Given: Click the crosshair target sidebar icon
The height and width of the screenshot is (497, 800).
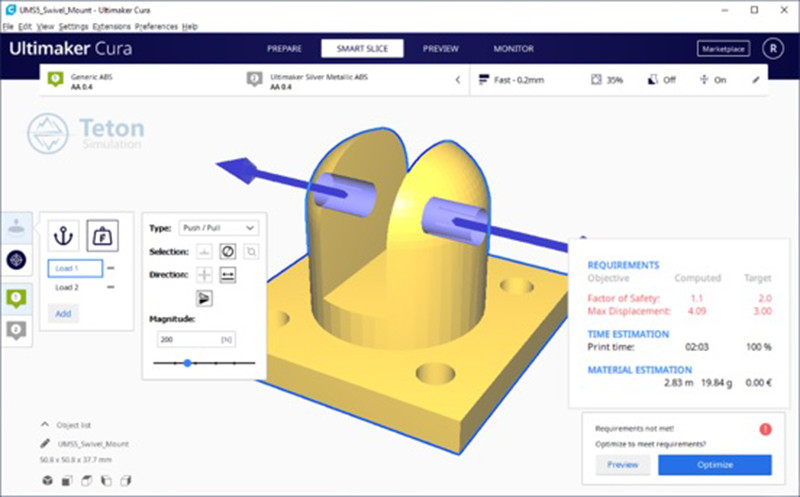Looking at the screenshot, I should tap(16, 259).
